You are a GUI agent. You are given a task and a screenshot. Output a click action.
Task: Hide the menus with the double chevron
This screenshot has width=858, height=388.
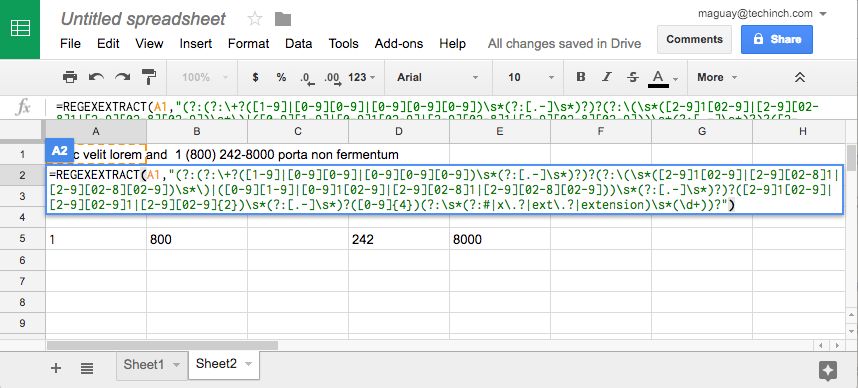tap(799, 77)
